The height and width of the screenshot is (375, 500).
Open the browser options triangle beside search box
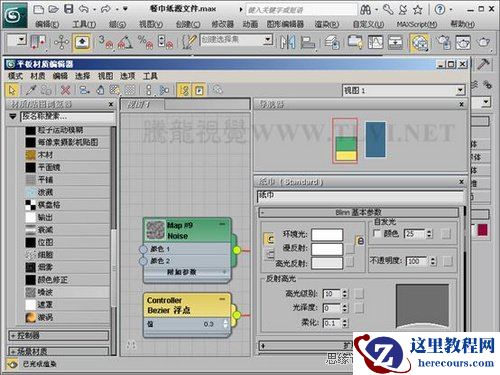[13, 116]
